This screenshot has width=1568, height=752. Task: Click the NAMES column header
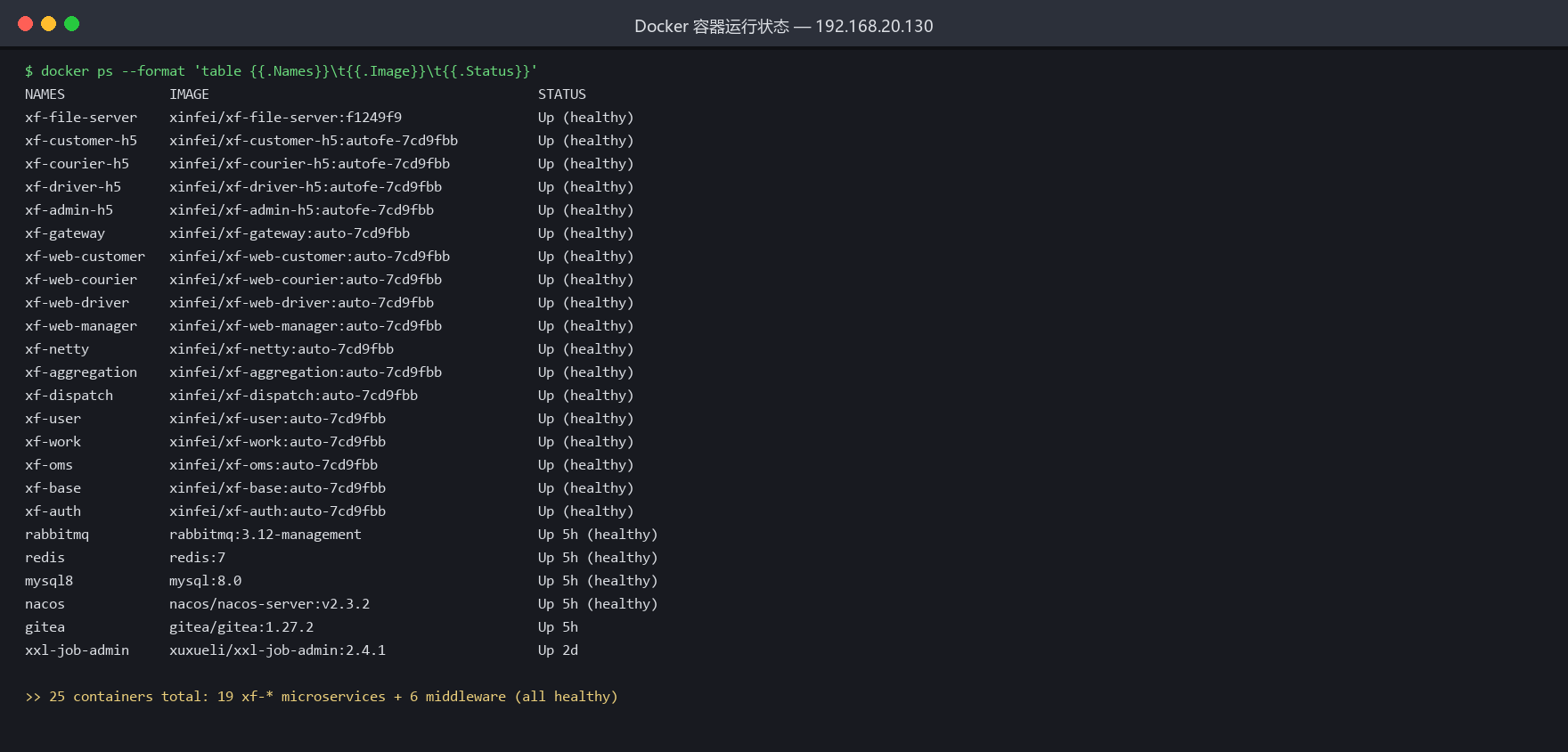click(x=45, y=94)
